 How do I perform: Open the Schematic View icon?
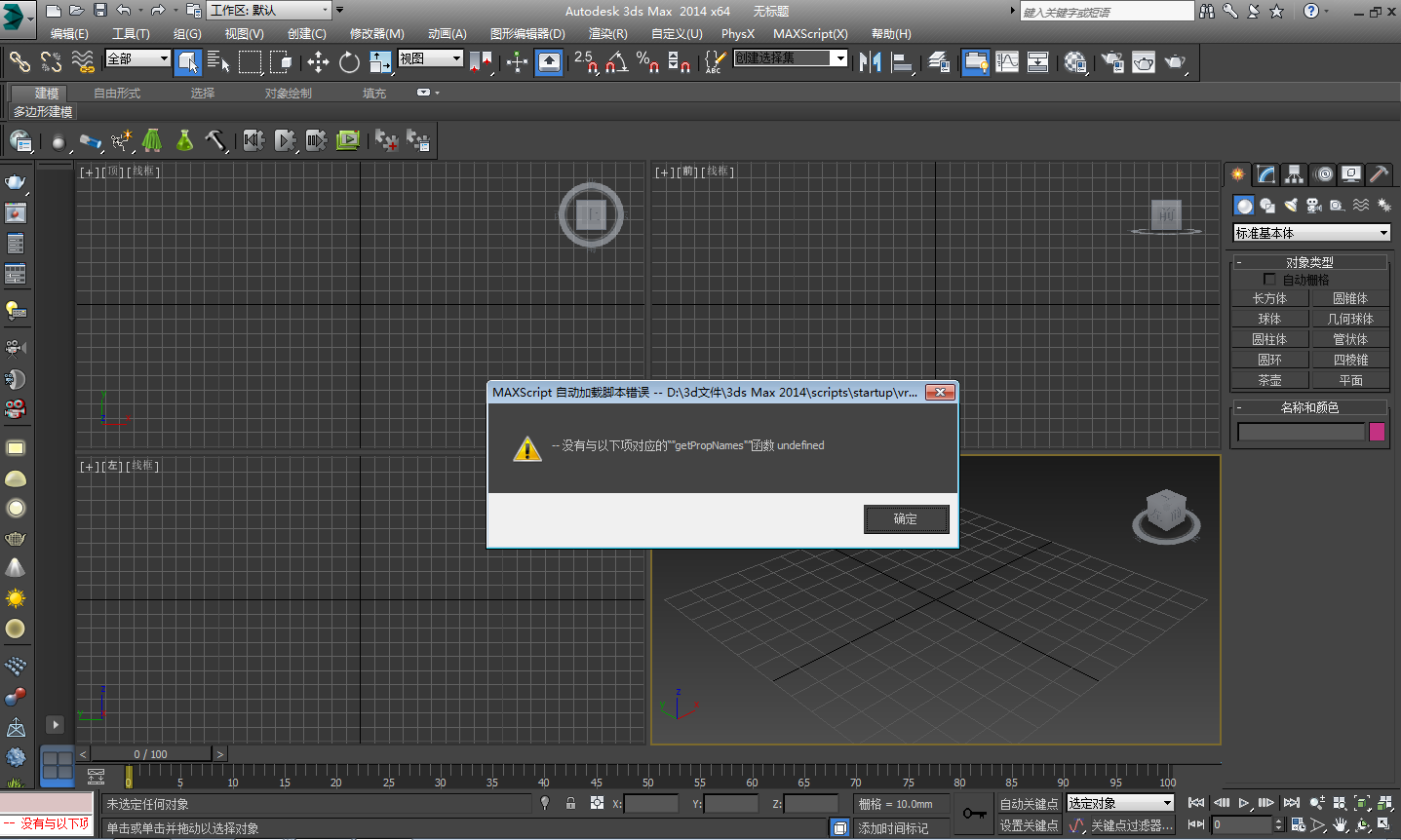click(x=1038, y=62)
